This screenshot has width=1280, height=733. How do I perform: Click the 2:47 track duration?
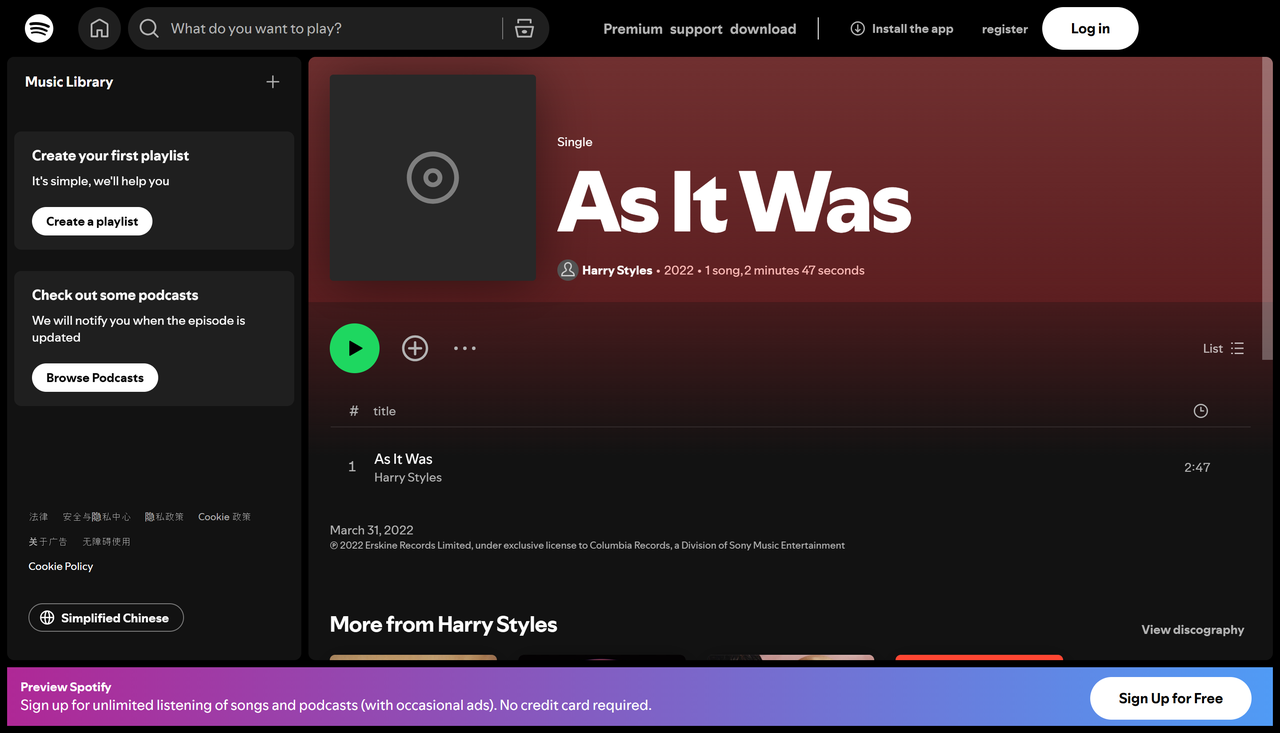(x=1197, y=467)
